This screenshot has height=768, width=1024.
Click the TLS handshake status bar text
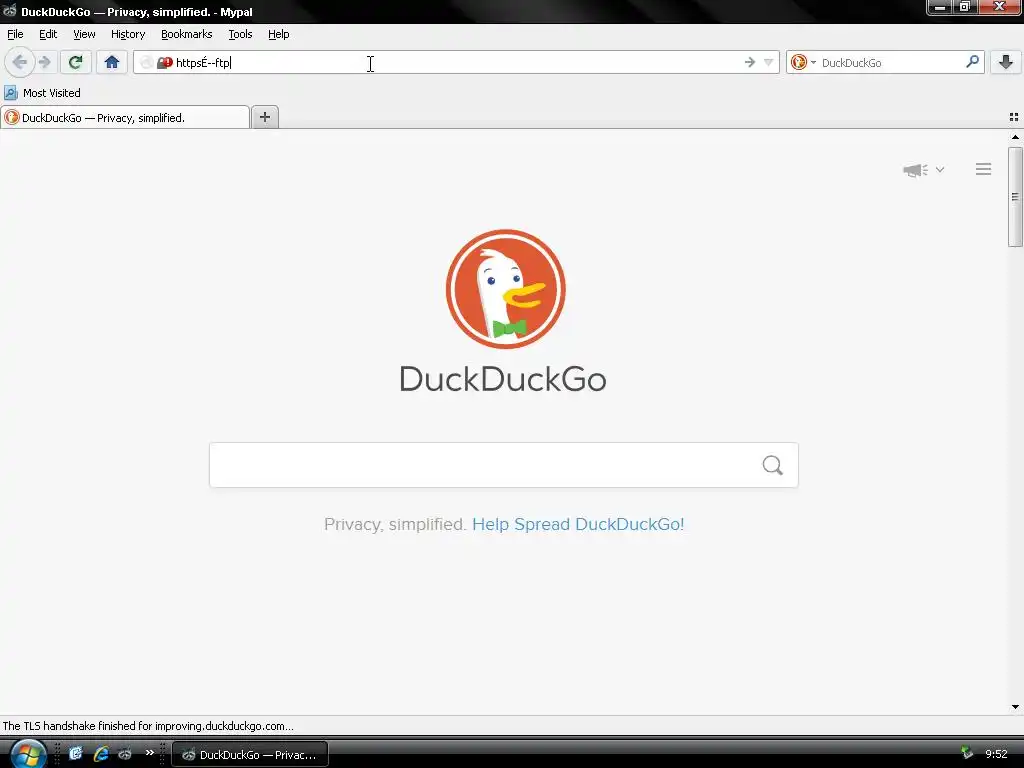[x=148, y=726]
